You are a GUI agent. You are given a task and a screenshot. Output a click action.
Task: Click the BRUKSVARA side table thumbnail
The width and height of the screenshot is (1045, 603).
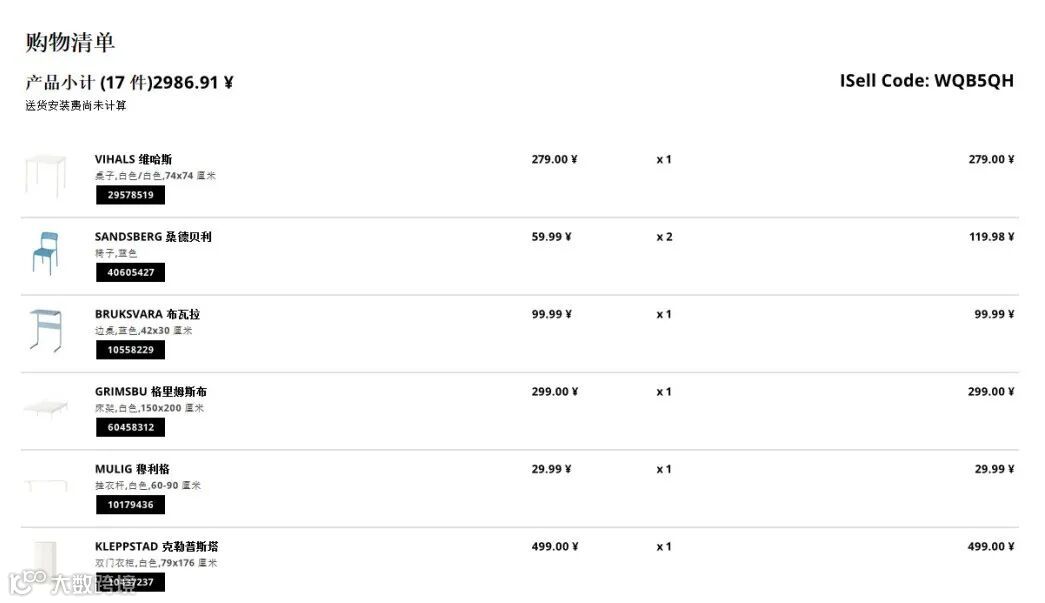[45, 330]
